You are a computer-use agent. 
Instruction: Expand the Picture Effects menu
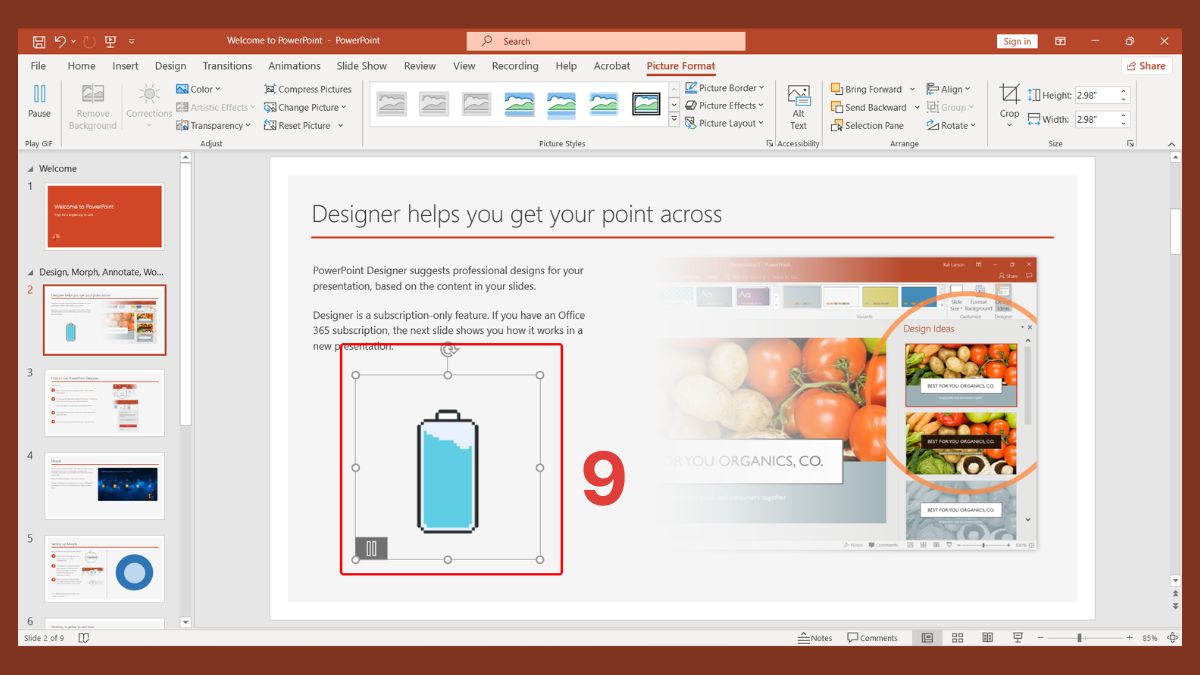click(x=723, y=105)
